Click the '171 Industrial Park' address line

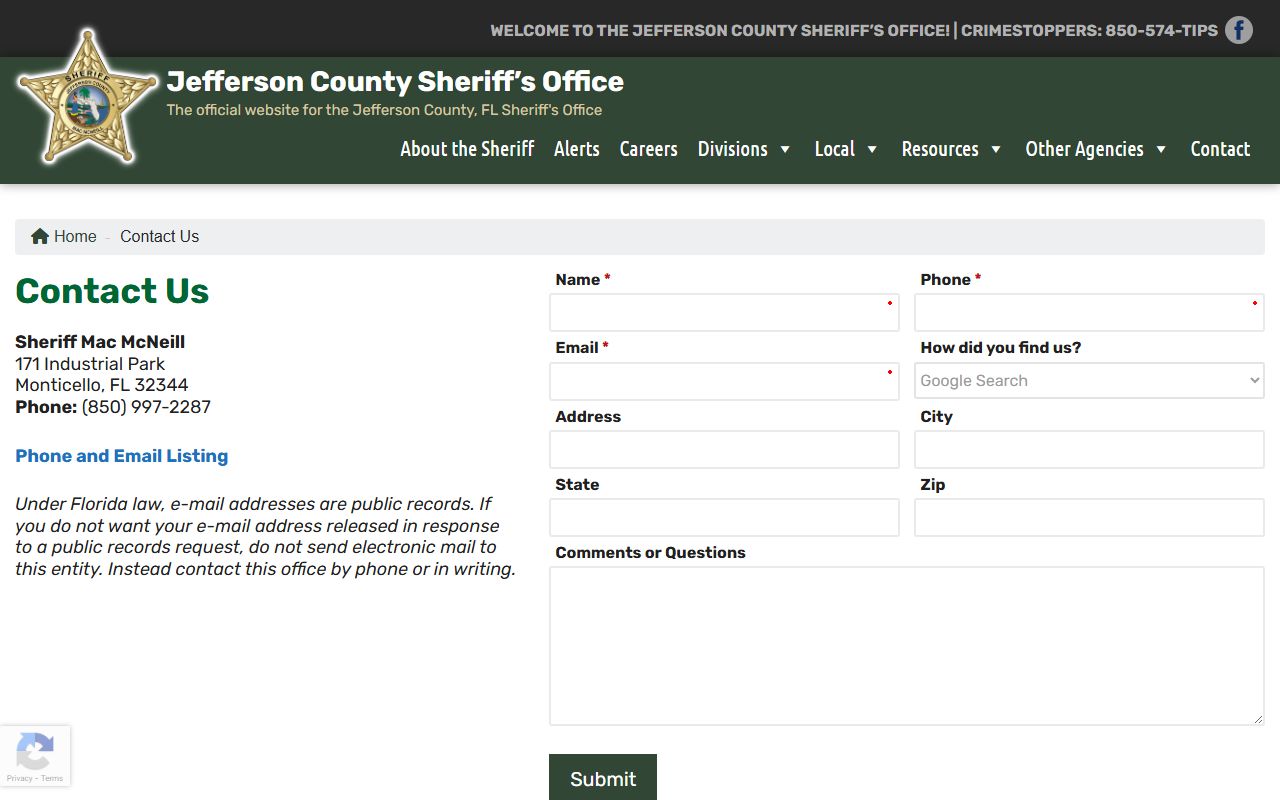(x=90, y=364)
